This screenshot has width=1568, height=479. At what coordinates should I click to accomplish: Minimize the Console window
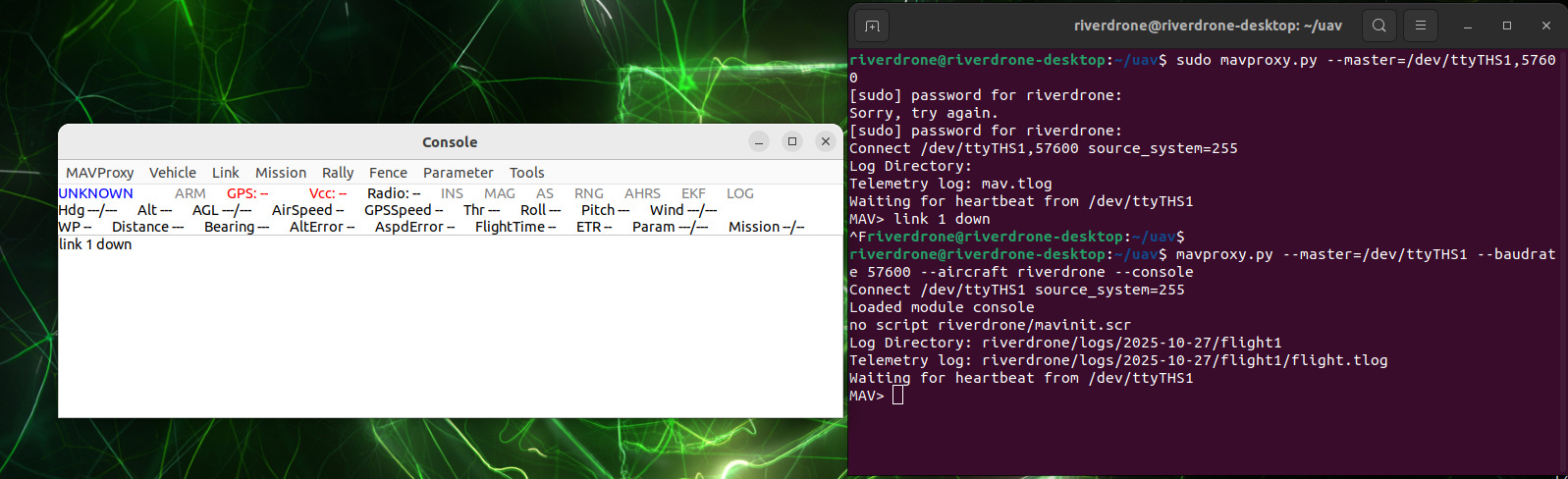tap(759, 141)
